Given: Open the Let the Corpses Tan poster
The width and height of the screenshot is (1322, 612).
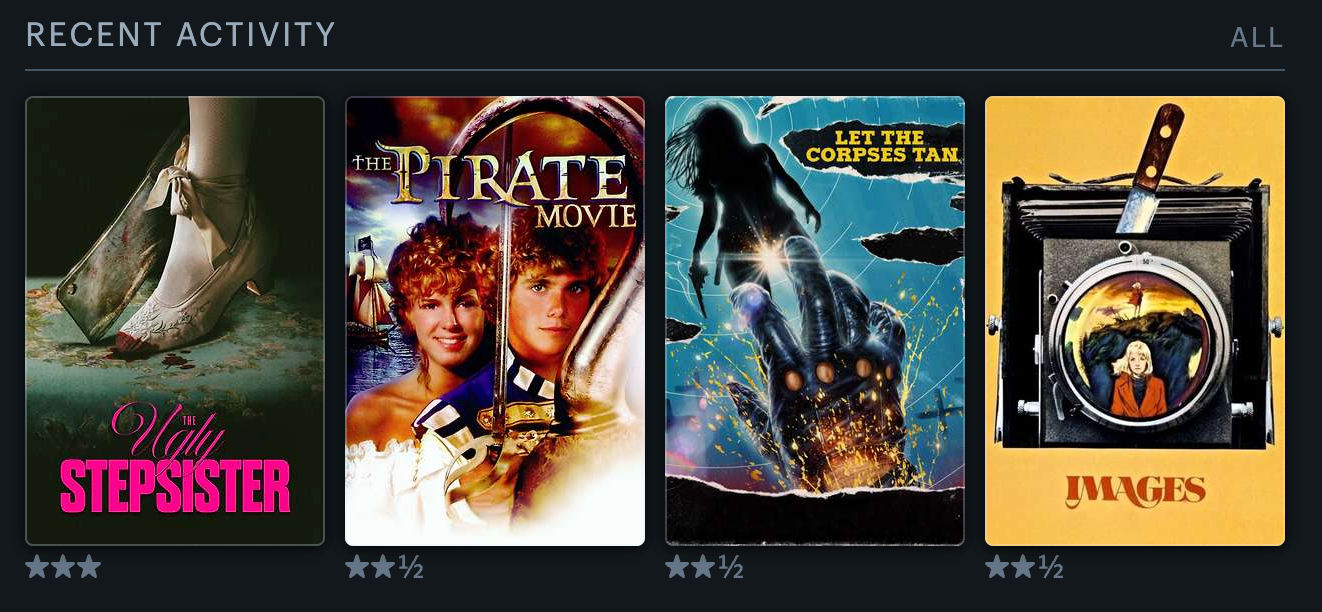Looking at the screenshot, I should click(815, 321).
